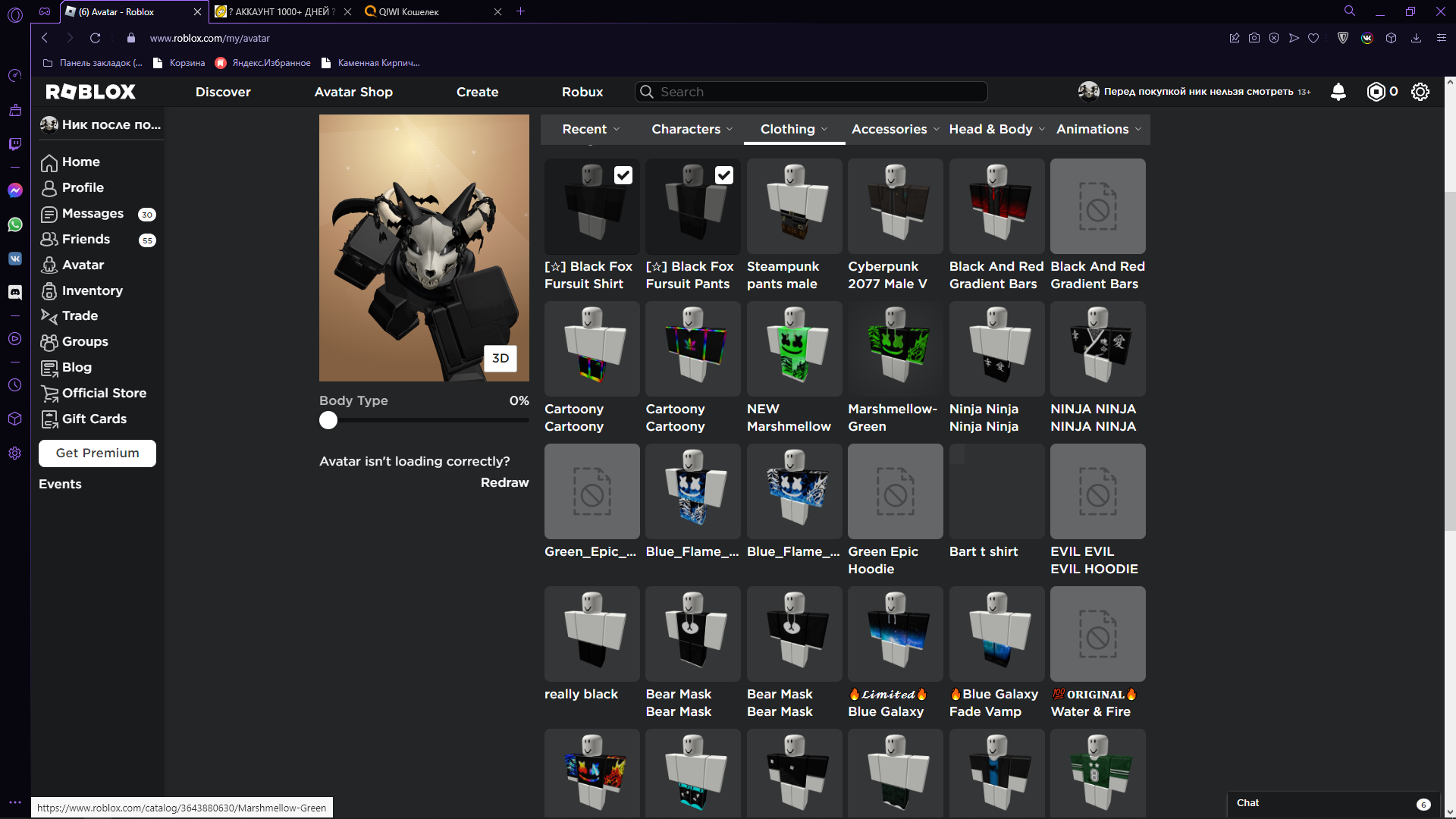Toggle avatar 3D view button
The image size is (1456, 819).
coord(500,358)
